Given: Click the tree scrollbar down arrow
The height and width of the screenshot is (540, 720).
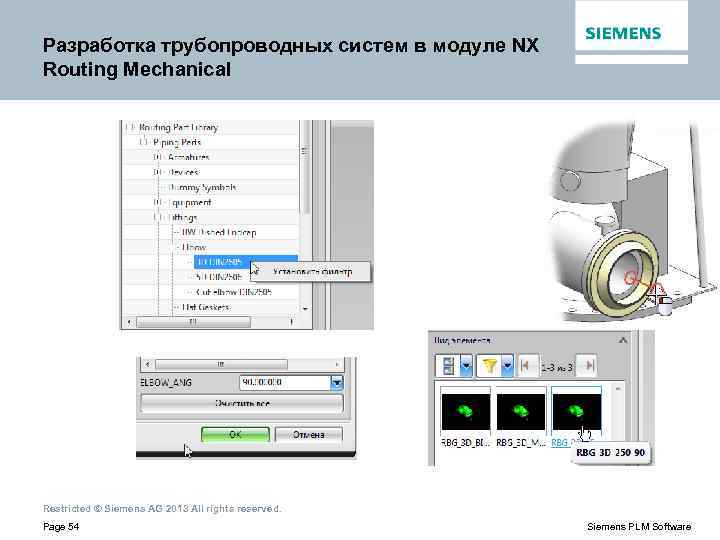Looking at the screenshot, I should [x=305, y=309].
